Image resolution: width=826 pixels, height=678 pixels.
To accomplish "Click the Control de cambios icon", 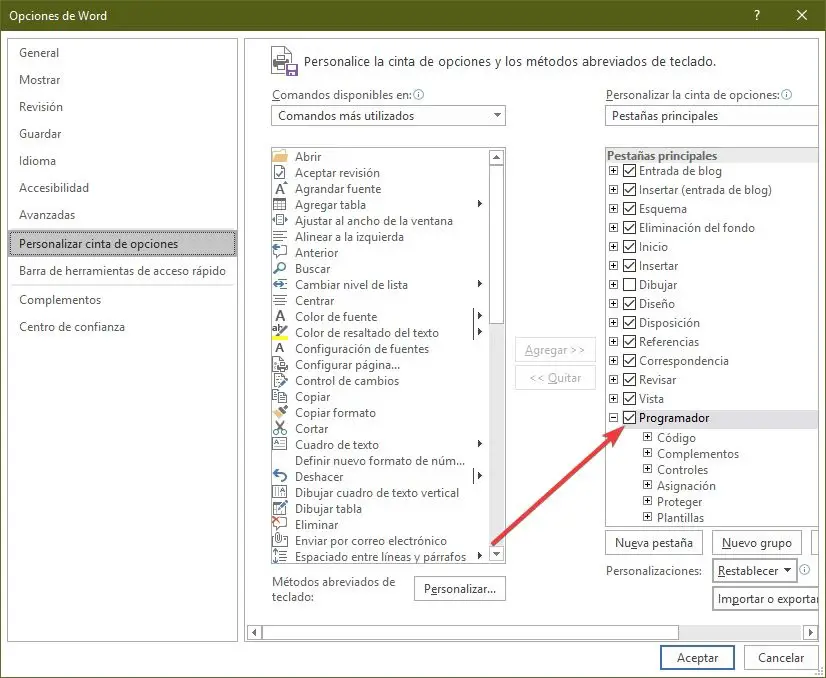I will click(280, 380).
